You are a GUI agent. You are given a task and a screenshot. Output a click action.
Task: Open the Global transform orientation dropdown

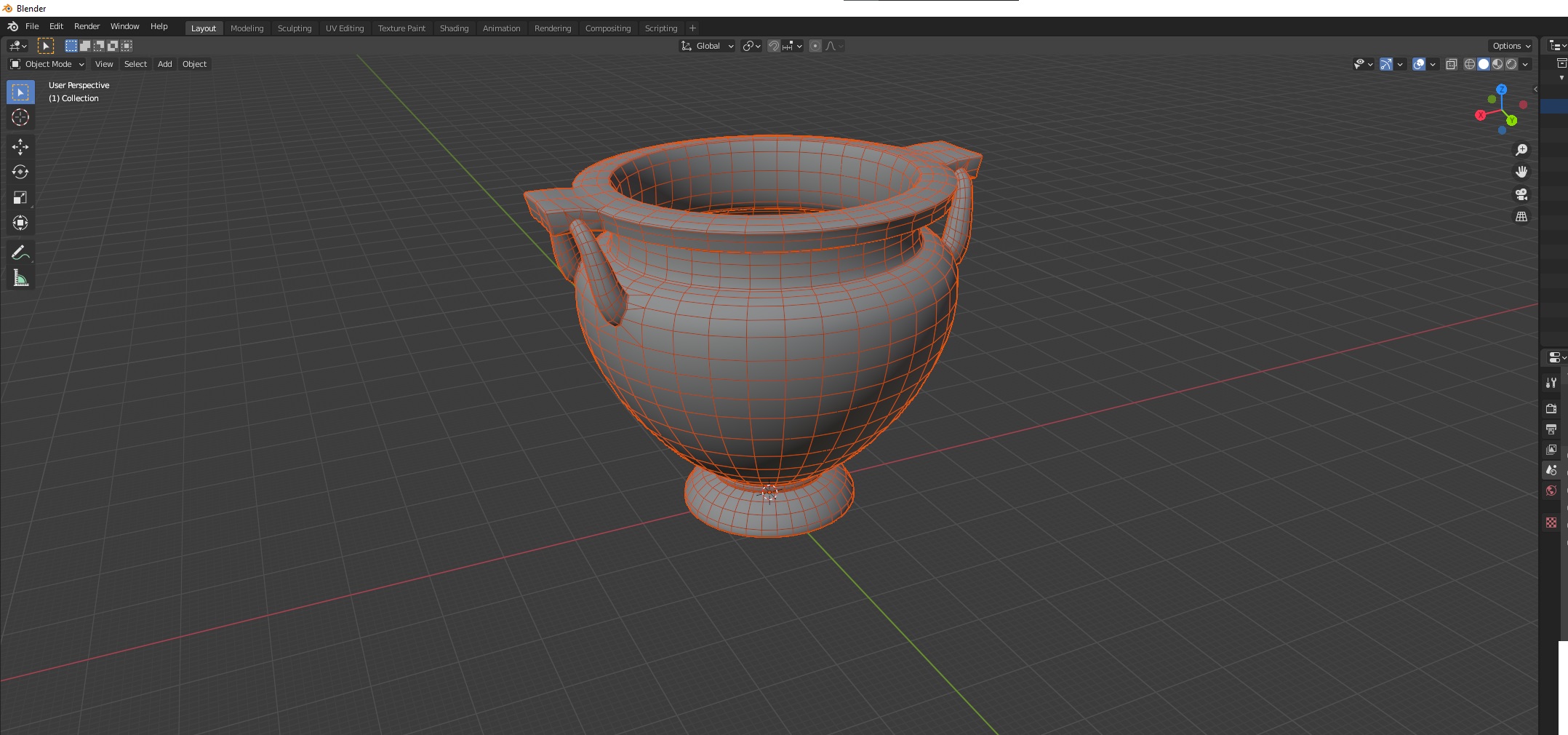(x=708, y=46)
